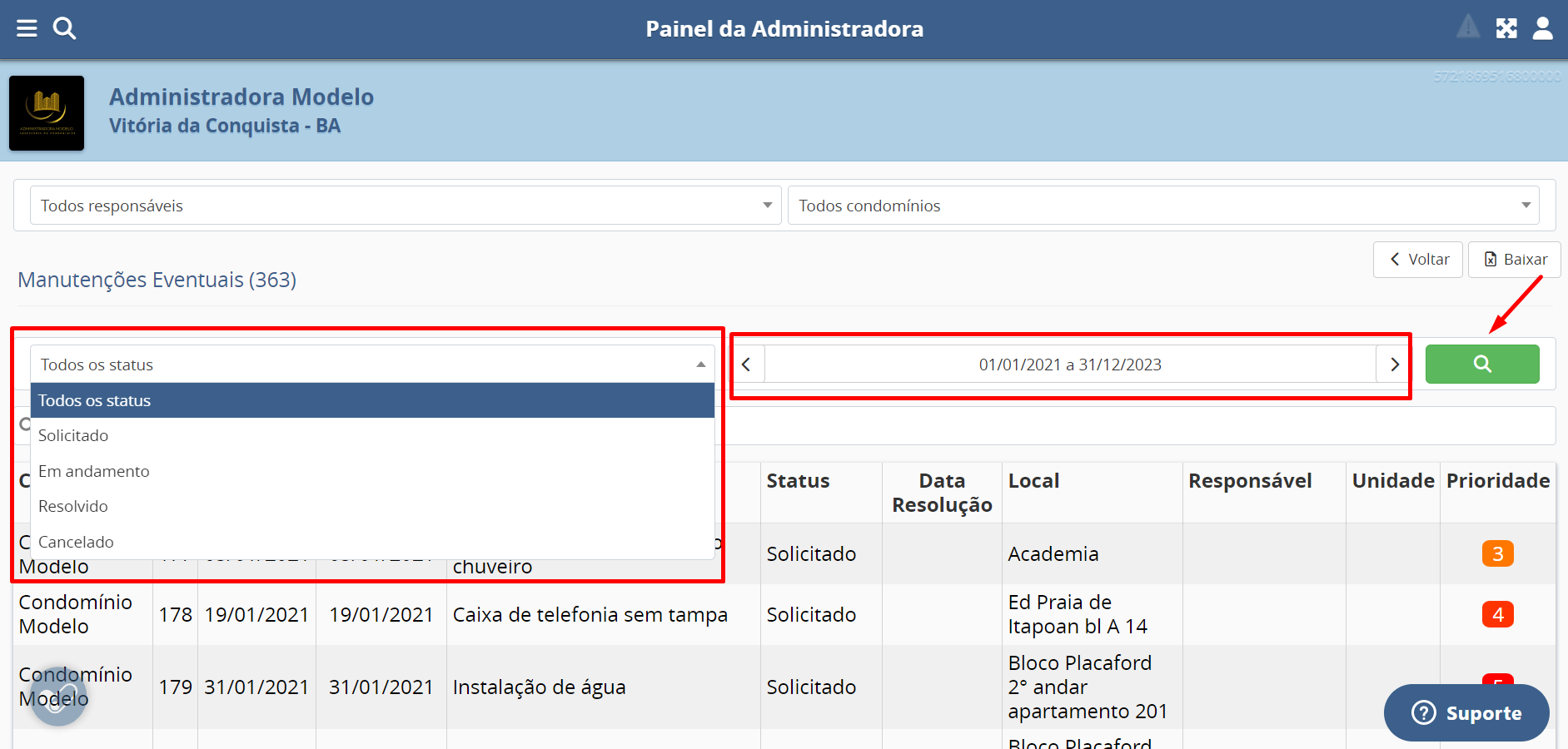
Task: Collapse the Todos os status dropdown
Action: click(372, 365)
